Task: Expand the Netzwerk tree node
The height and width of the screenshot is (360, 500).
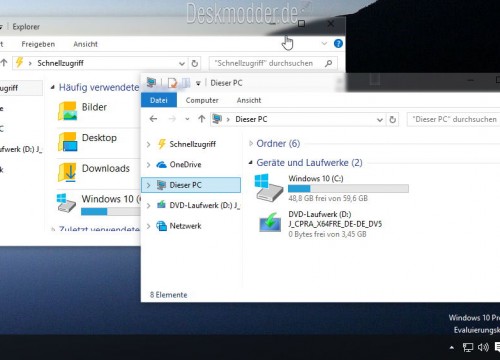Action: click(148, 226)
